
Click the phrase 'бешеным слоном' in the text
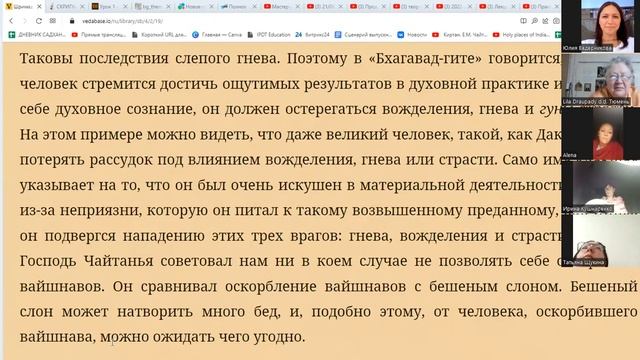(495, 286)
